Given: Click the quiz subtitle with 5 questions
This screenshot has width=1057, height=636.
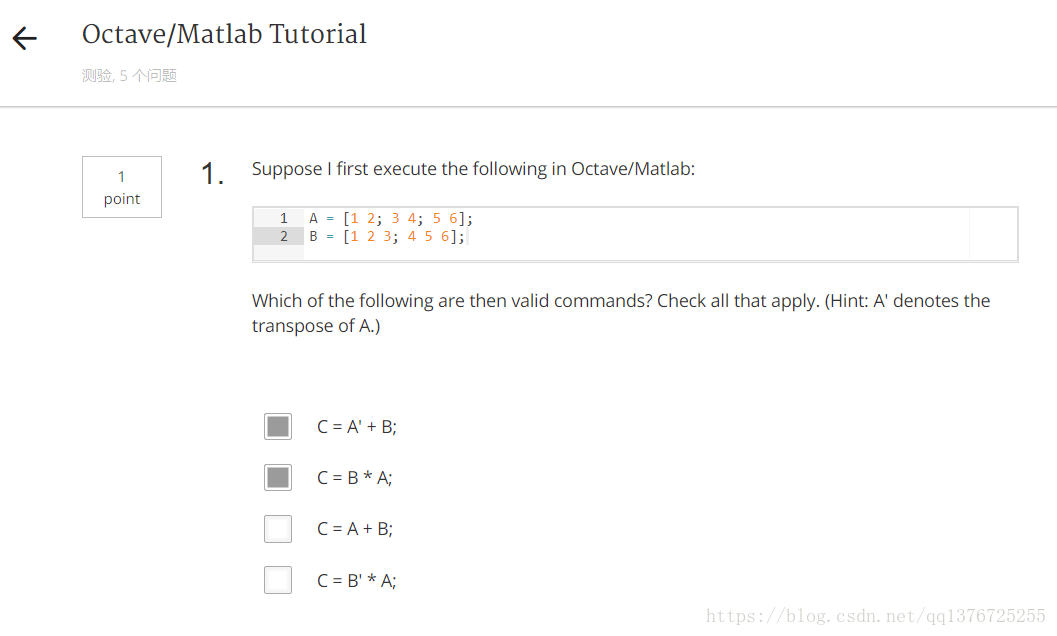Looking at the screenshot, I should point(129,76).
